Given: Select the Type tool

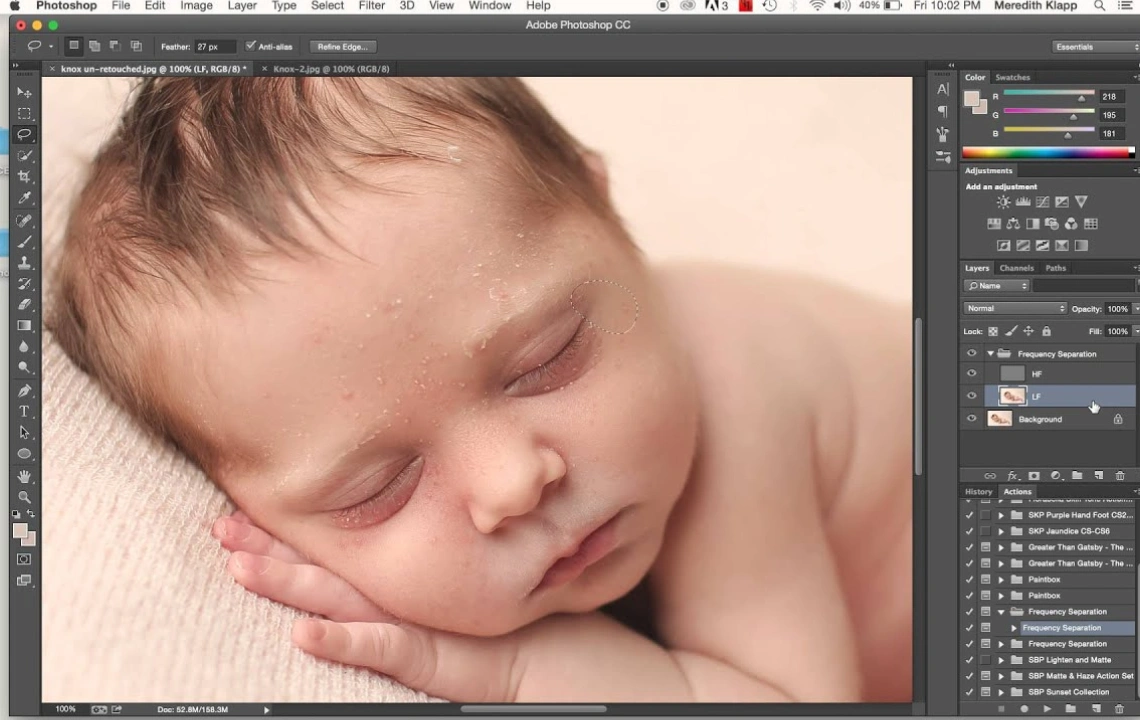Looking at the screenshot, I should 25,411.
